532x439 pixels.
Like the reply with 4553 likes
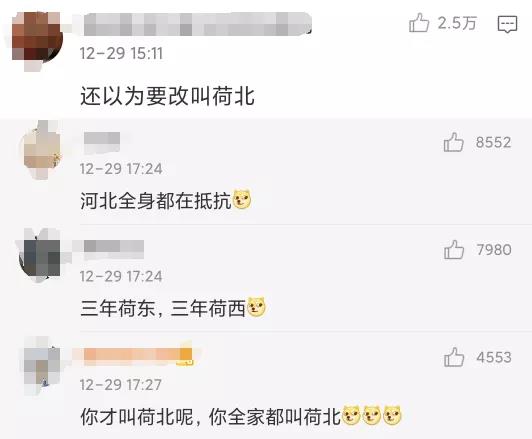click(454, 357)
